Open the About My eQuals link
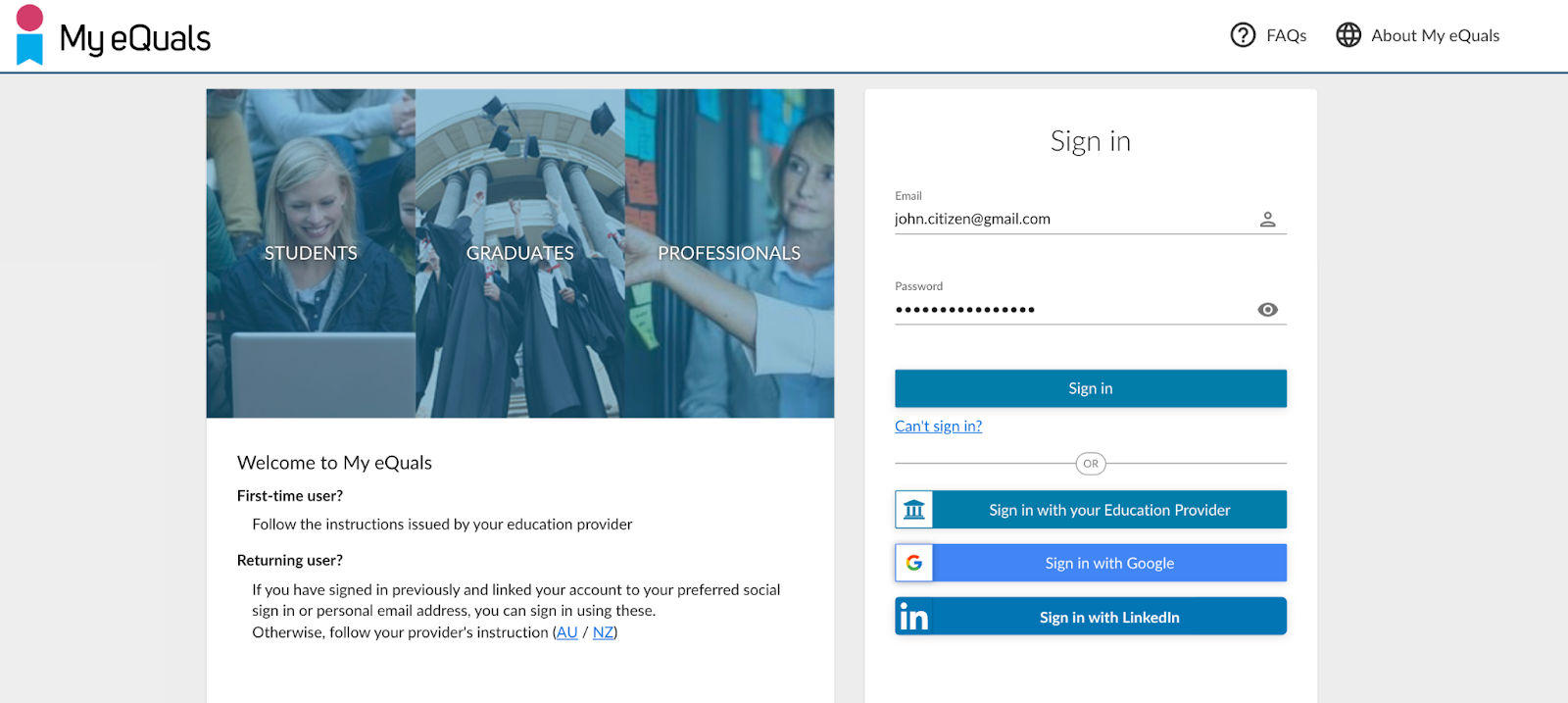1568x703 pixels. click(1435, 35)
